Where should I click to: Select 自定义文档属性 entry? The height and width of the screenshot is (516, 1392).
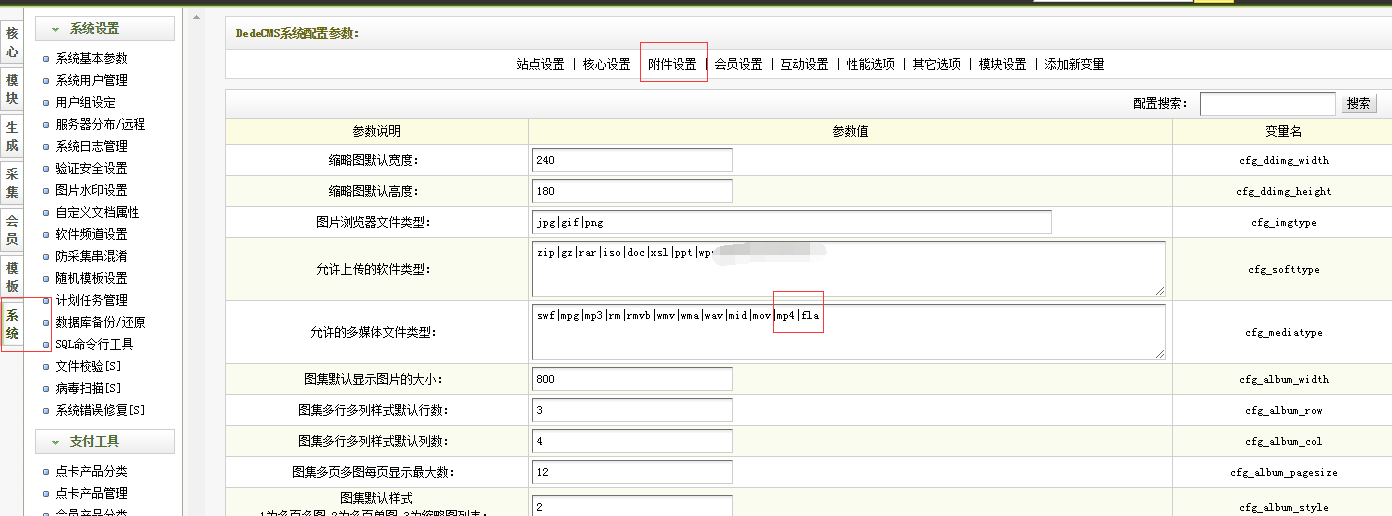click(x=98, y=212)
